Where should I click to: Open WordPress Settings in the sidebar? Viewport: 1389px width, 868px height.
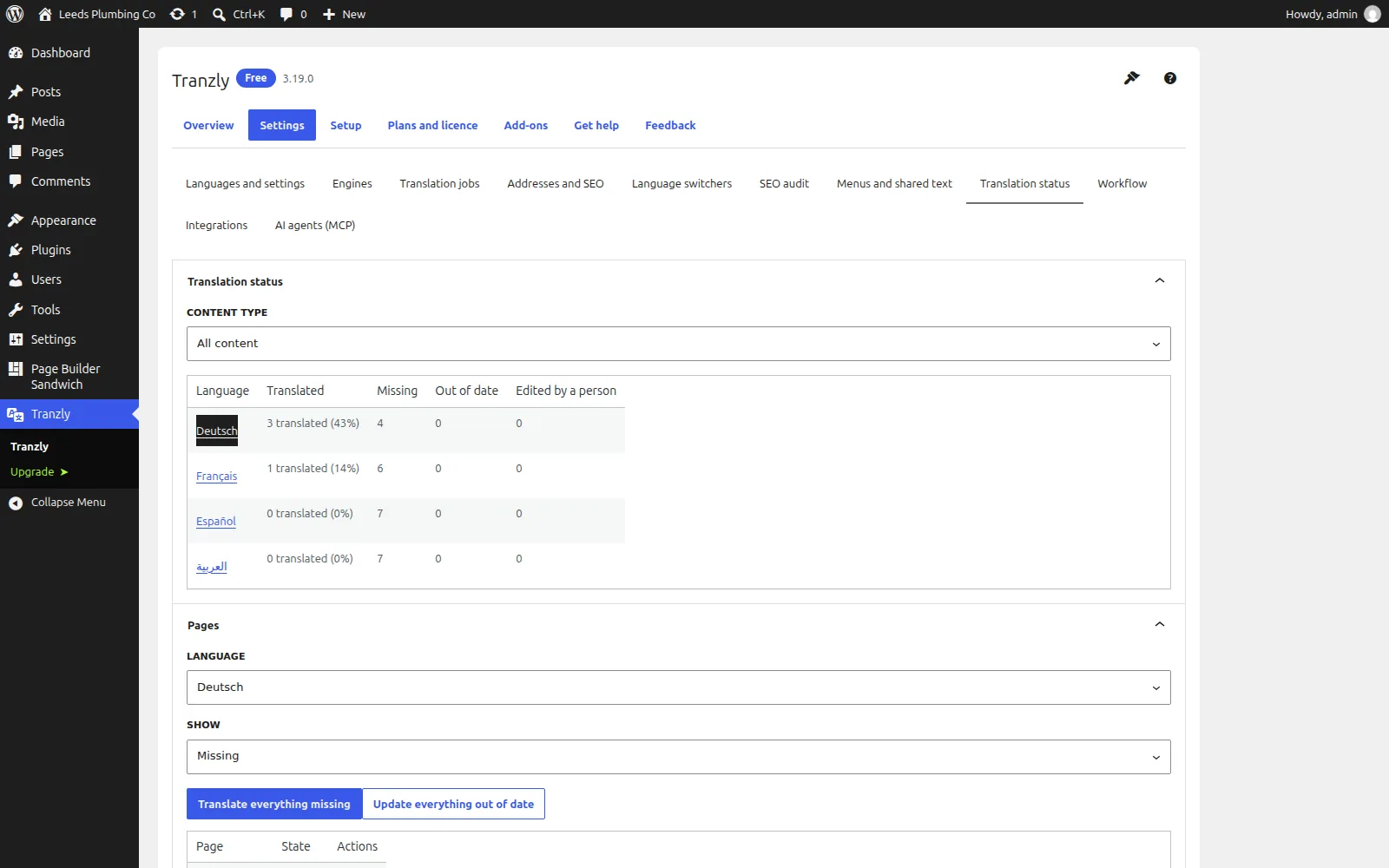pyautogui.click(x=69, y=339)
